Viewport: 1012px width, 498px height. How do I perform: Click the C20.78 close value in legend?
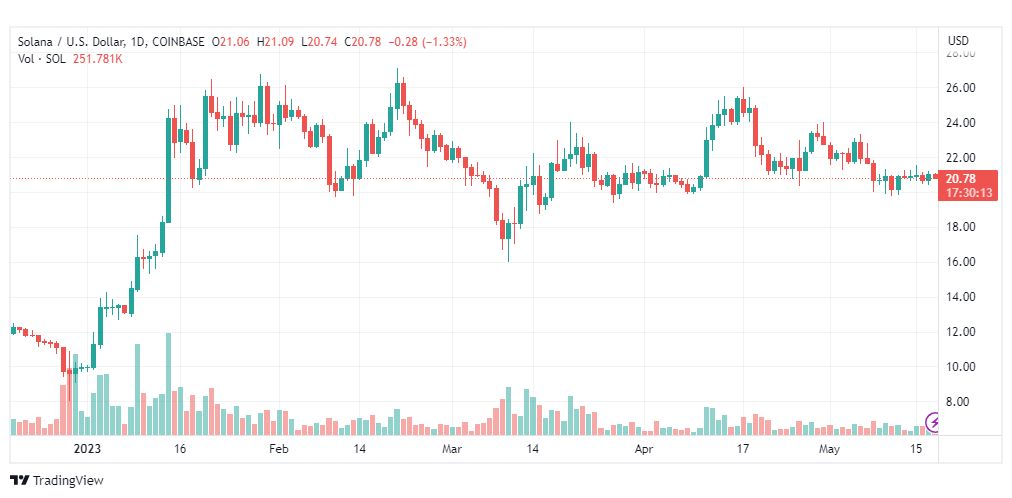[x=363, y=42]
